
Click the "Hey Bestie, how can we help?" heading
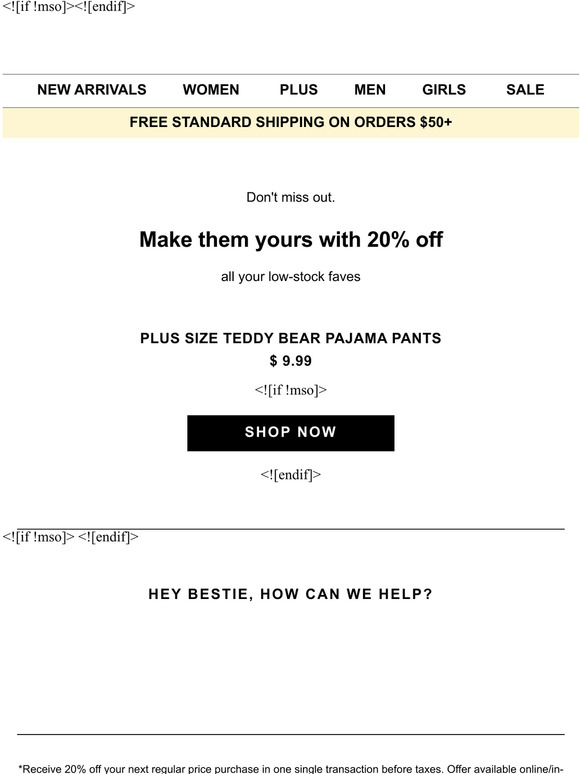(x=291, y=594)
